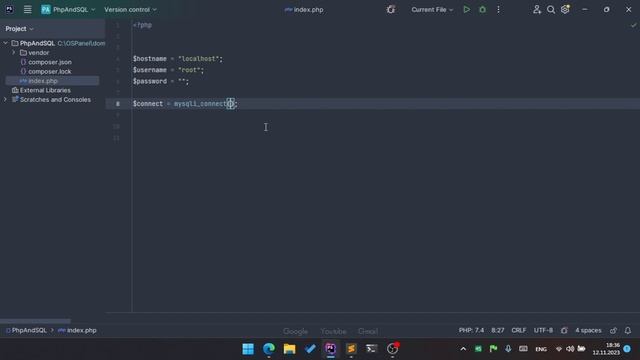The image size is (640, 360).
Task: Change UTF-8 file encoding
Action: tap(543, 330)
